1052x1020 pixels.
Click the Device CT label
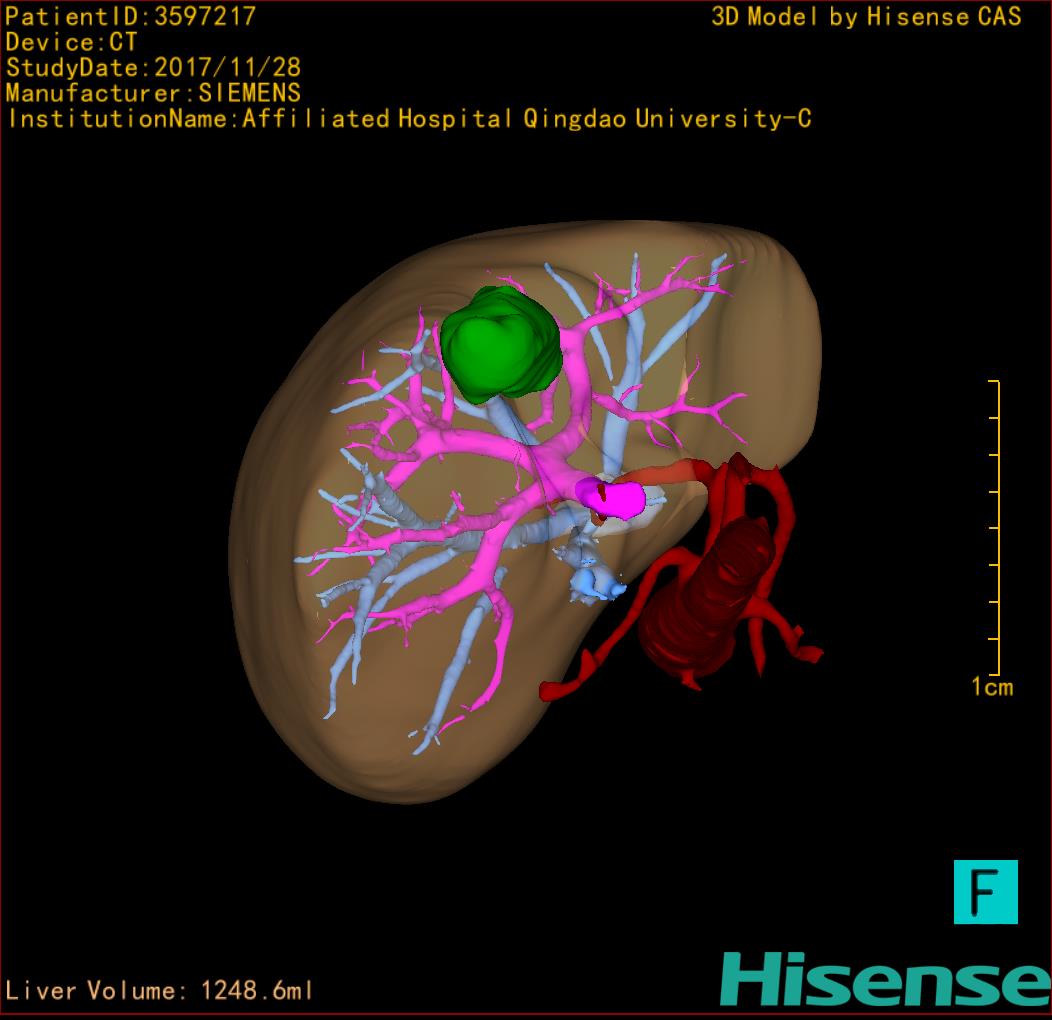tap(71, 42)
